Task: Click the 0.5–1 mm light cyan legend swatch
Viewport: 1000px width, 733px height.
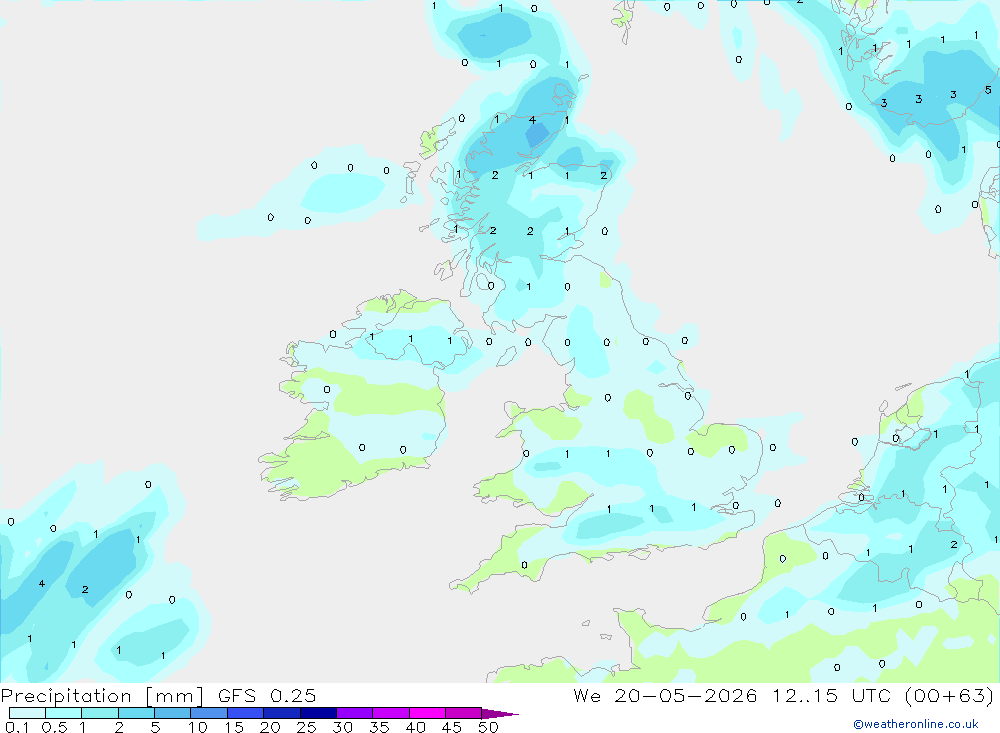Action: click(x=63, y=713)
